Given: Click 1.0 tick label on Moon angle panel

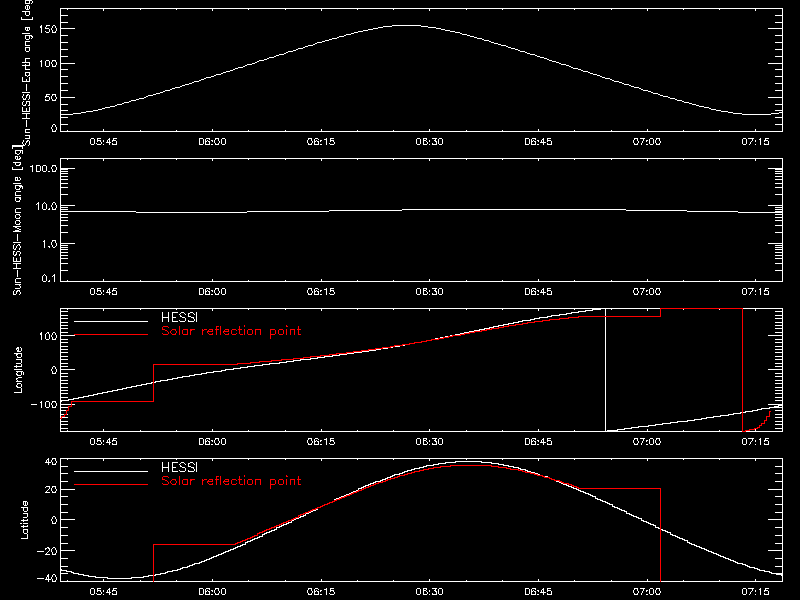Looking at the screenshot, I should click(48, 244).
